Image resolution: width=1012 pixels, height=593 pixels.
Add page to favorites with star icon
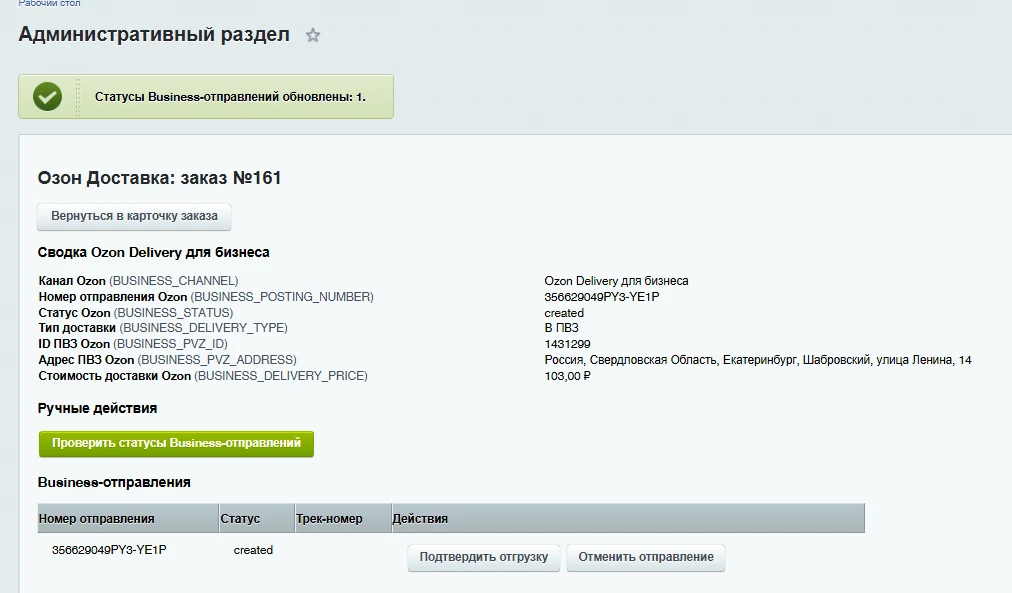coord(313,35)
